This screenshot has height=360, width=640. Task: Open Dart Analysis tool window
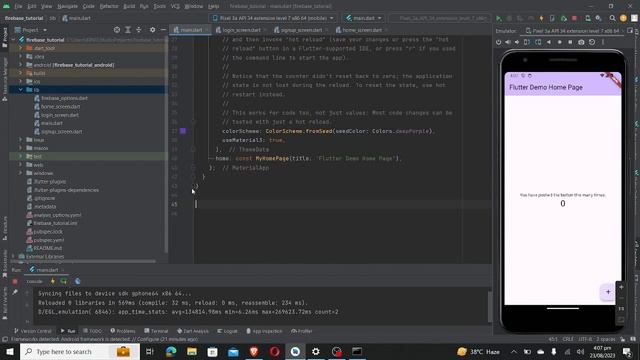tap(193, 331)
